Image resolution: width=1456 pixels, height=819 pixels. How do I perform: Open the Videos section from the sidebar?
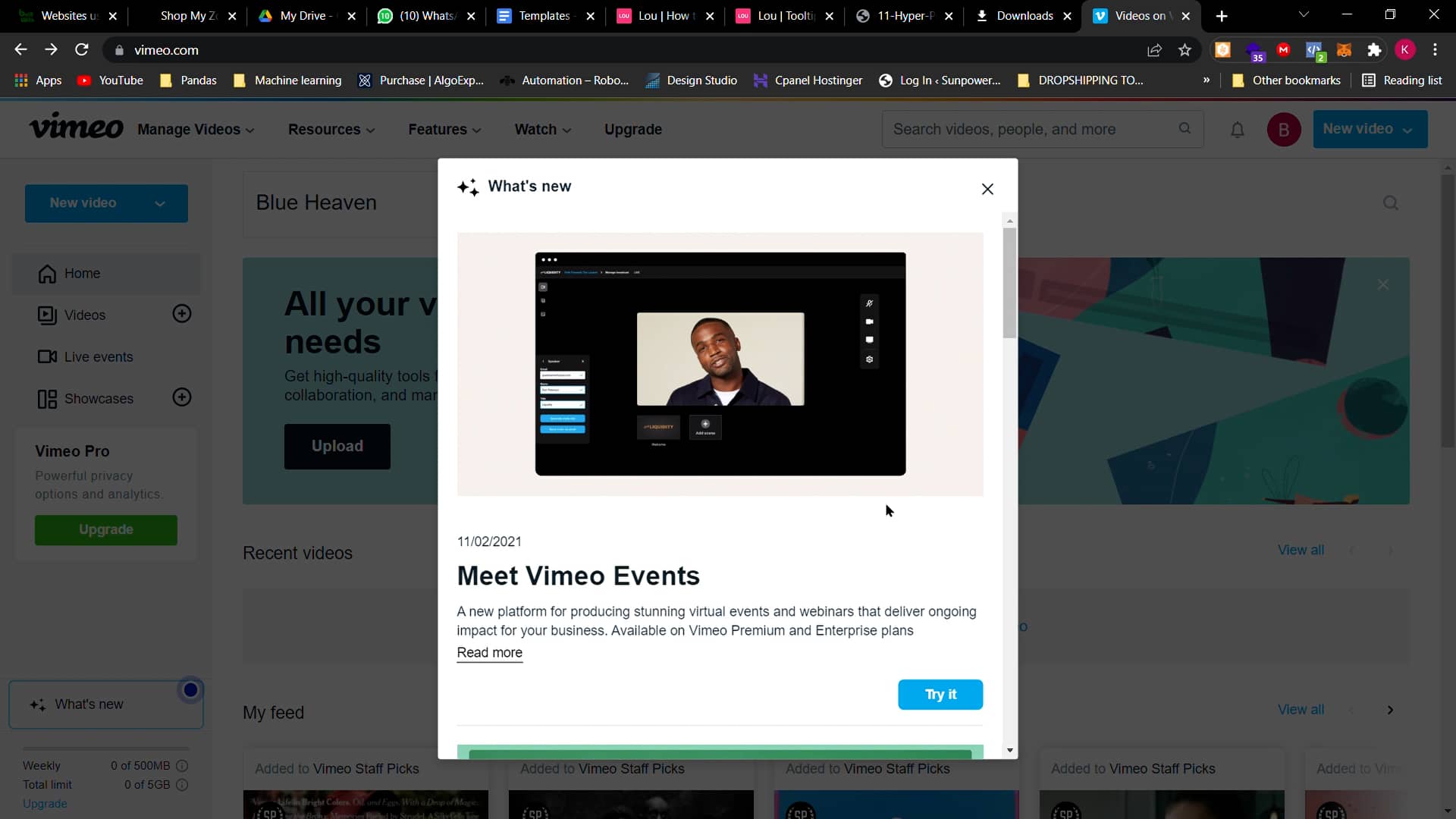click(85, 315)
